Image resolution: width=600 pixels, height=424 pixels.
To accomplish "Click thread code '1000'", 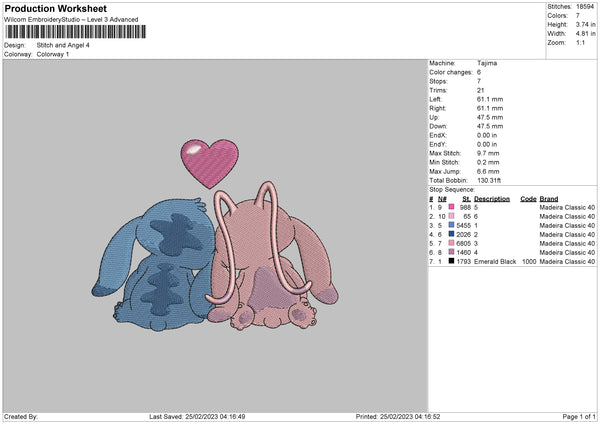I will pos(529,262).
